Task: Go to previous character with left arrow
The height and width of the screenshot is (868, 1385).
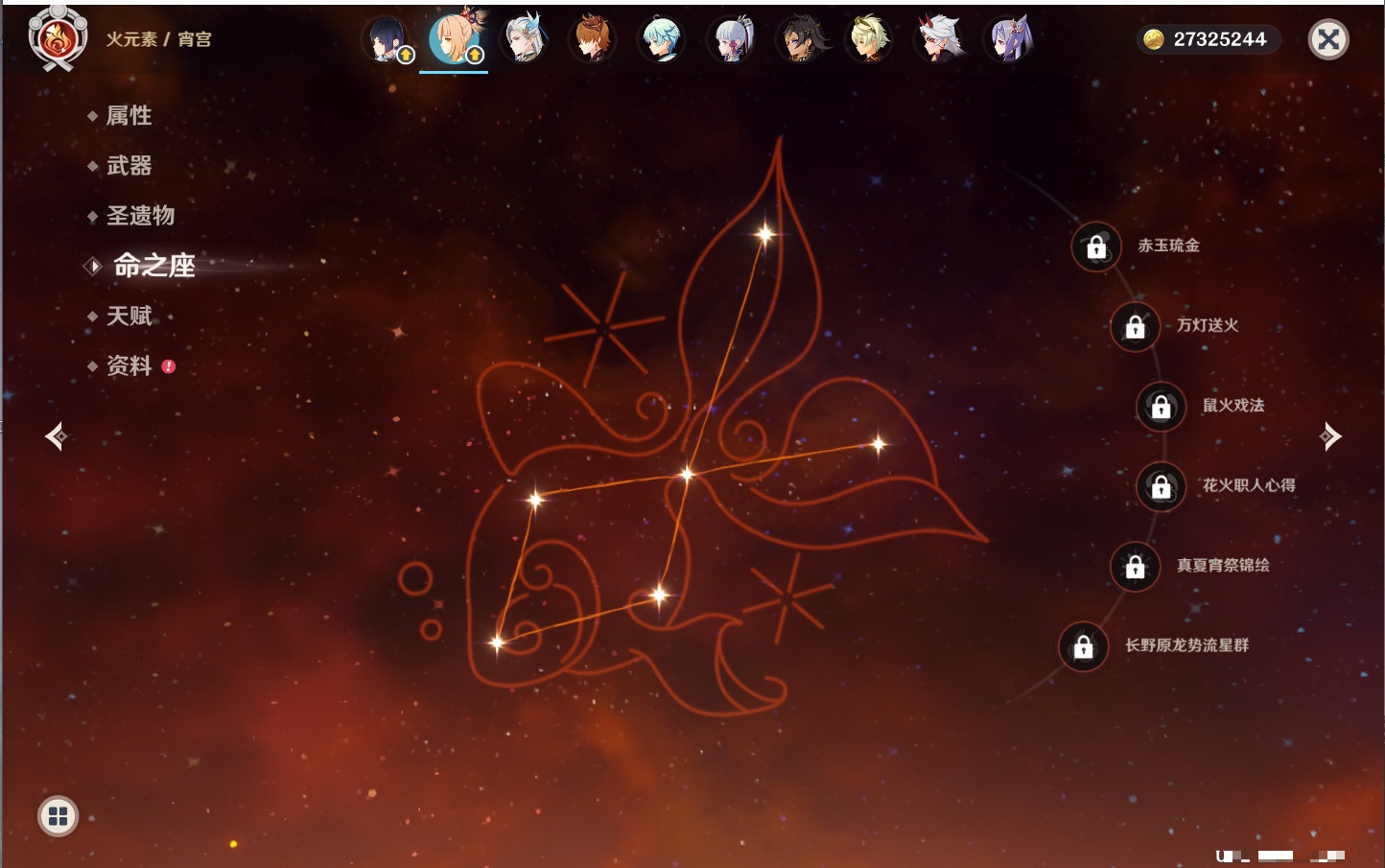Action: pos(56,436)
